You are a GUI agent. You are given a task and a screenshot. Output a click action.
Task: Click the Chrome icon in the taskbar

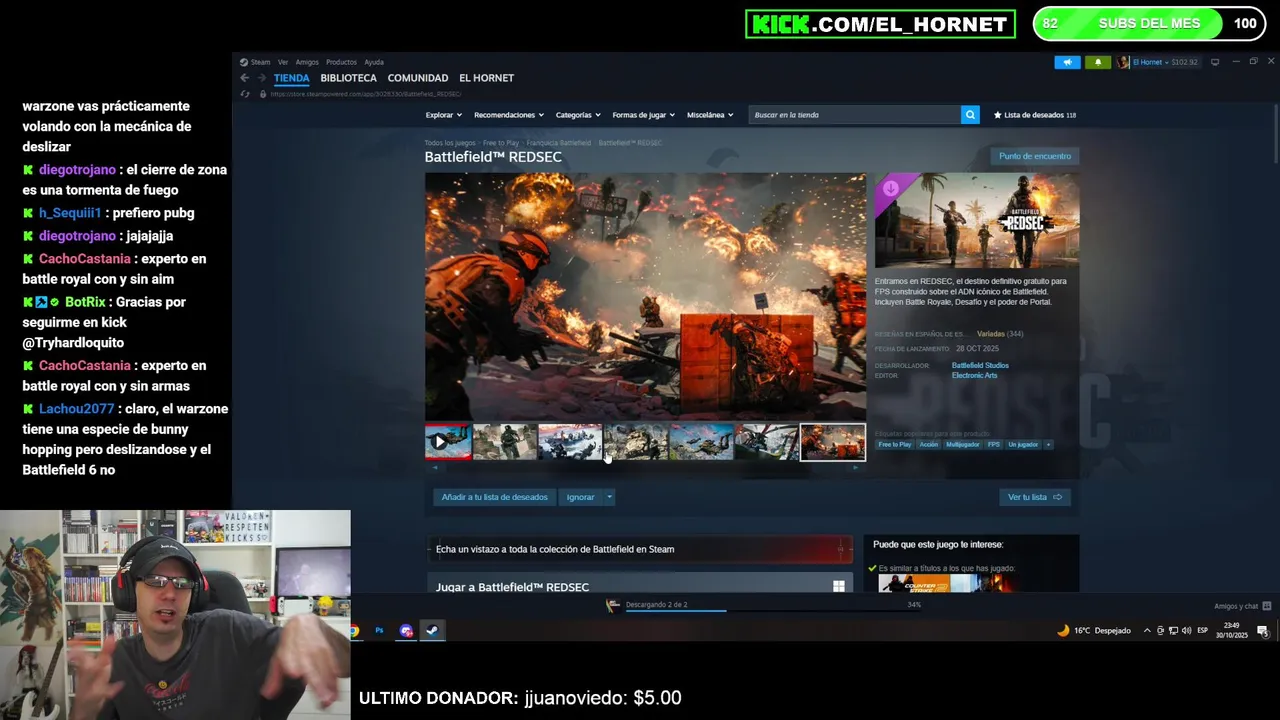point(354,630)
